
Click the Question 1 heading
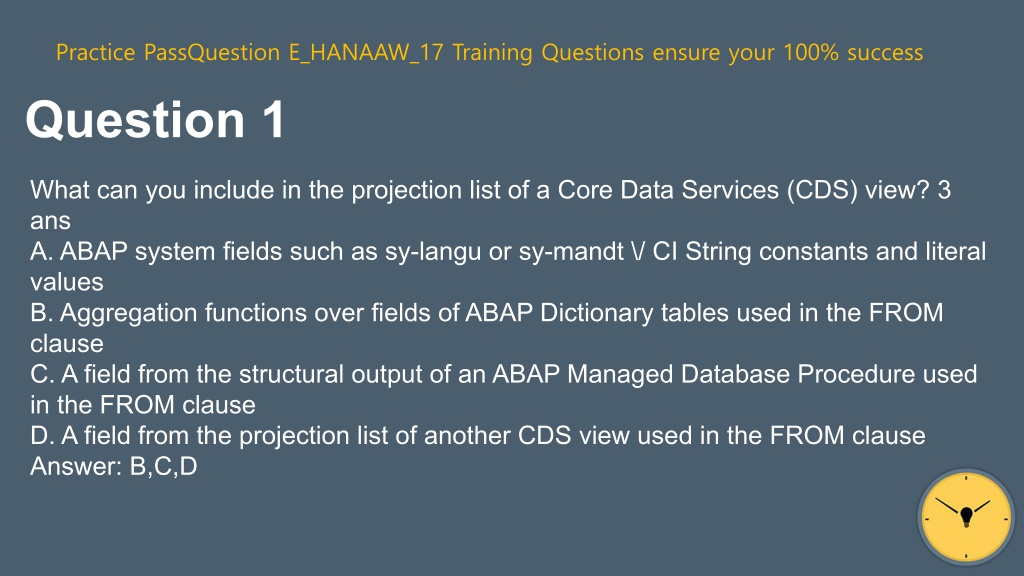(x=155, y=120)
